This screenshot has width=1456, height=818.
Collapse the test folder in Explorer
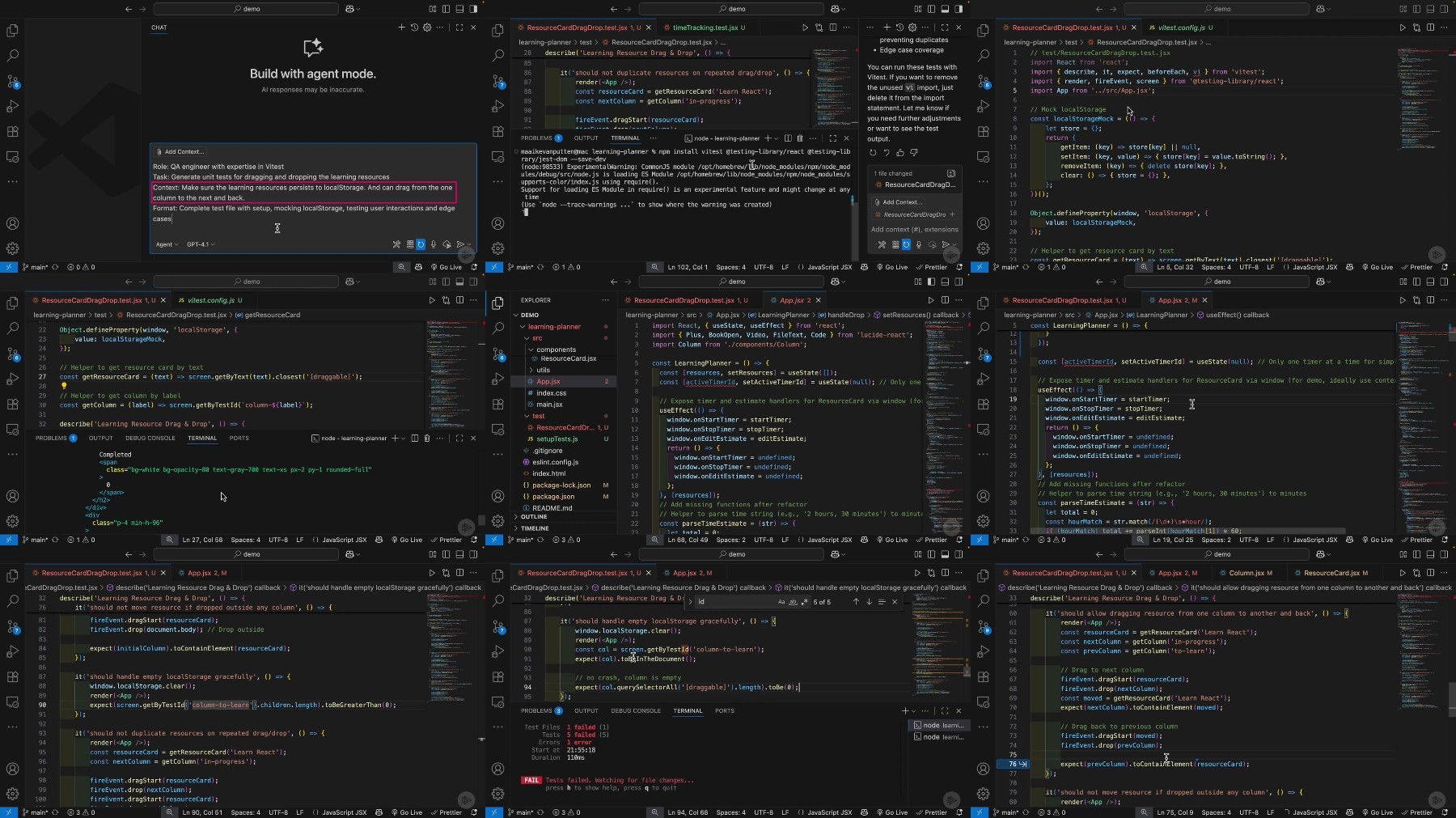pyautogui.click(x=539, y=416)
